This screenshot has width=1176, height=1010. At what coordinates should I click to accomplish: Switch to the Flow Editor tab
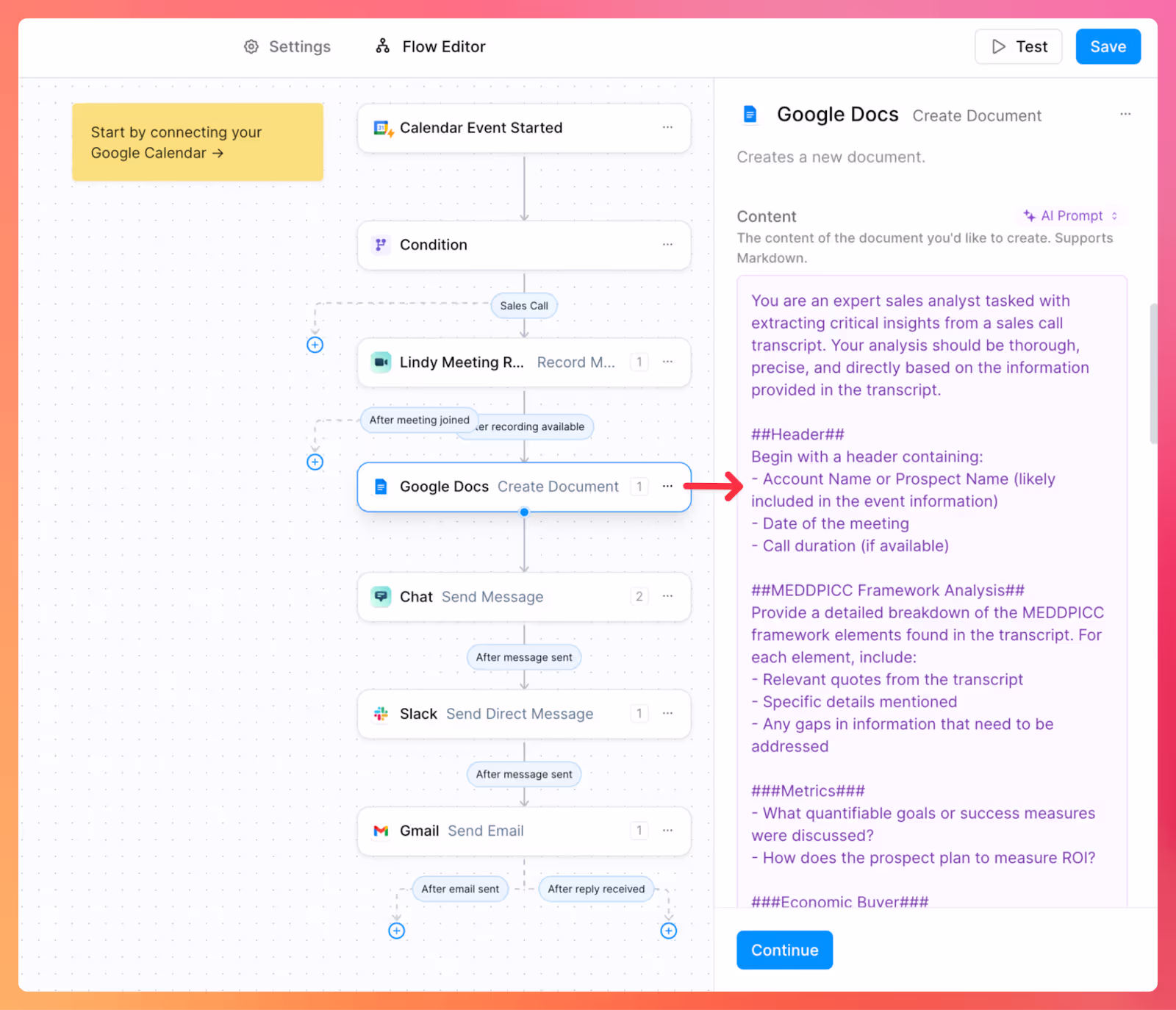pyautogui.click(x=431, y=46)
